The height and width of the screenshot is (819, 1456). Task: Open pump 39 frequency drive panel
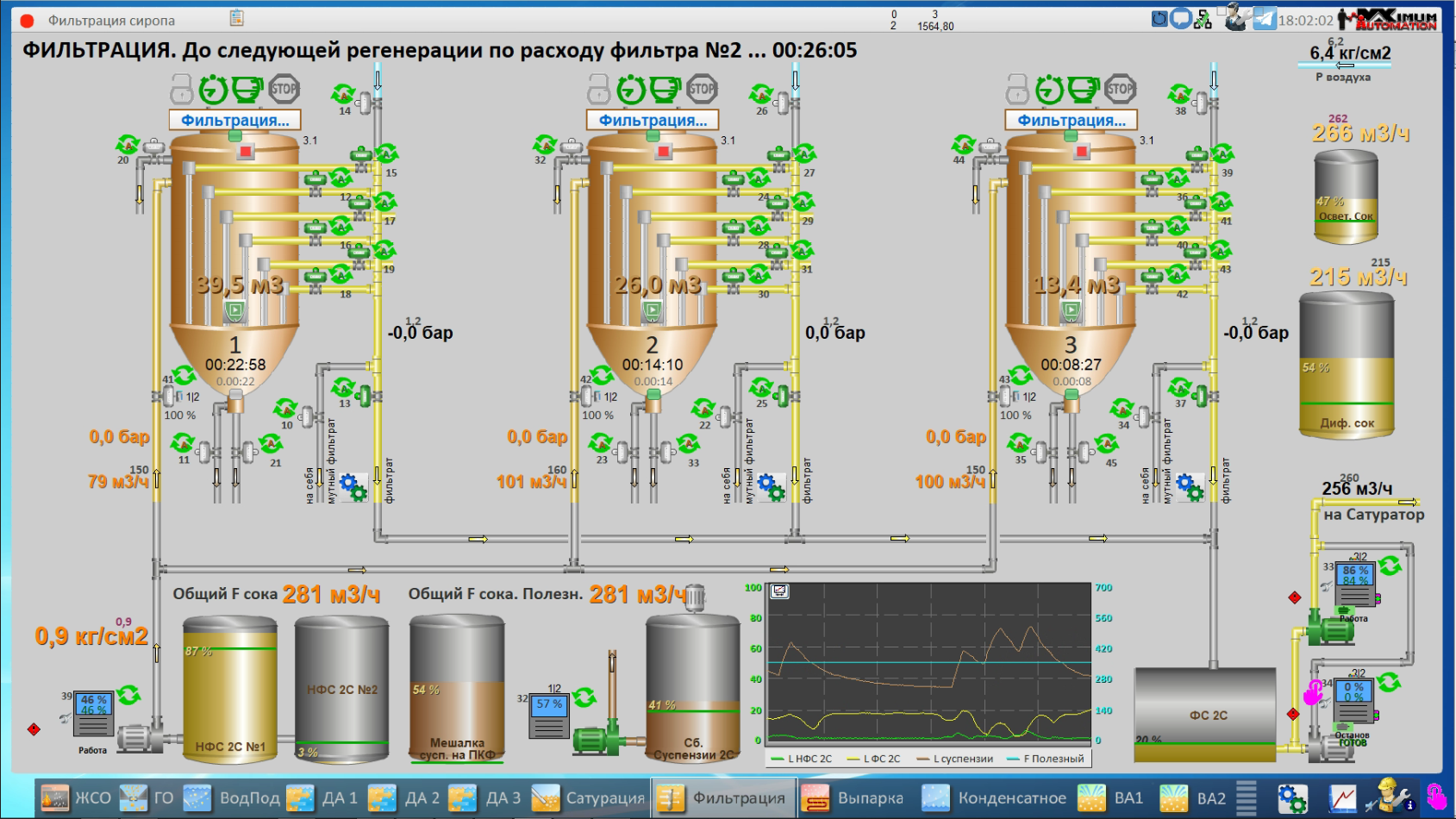click(x=93, y=714)
